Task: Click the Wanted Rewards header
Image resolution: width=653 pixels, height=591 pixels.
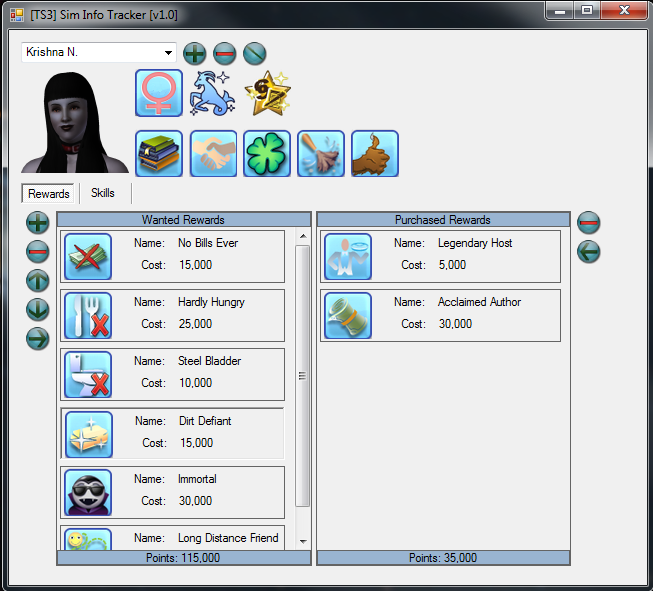Action: (184, 219)
